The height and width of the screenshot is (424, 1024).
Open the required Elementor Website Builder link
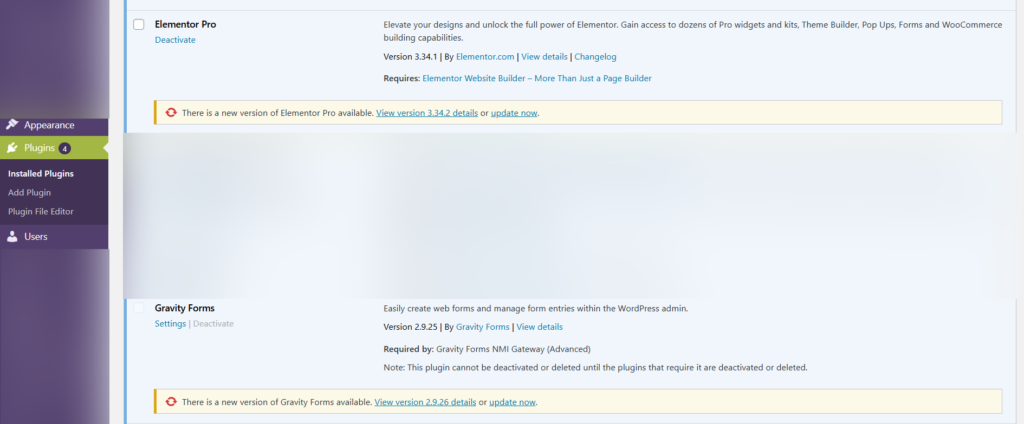pyautogui.click(x=537, y=78)
